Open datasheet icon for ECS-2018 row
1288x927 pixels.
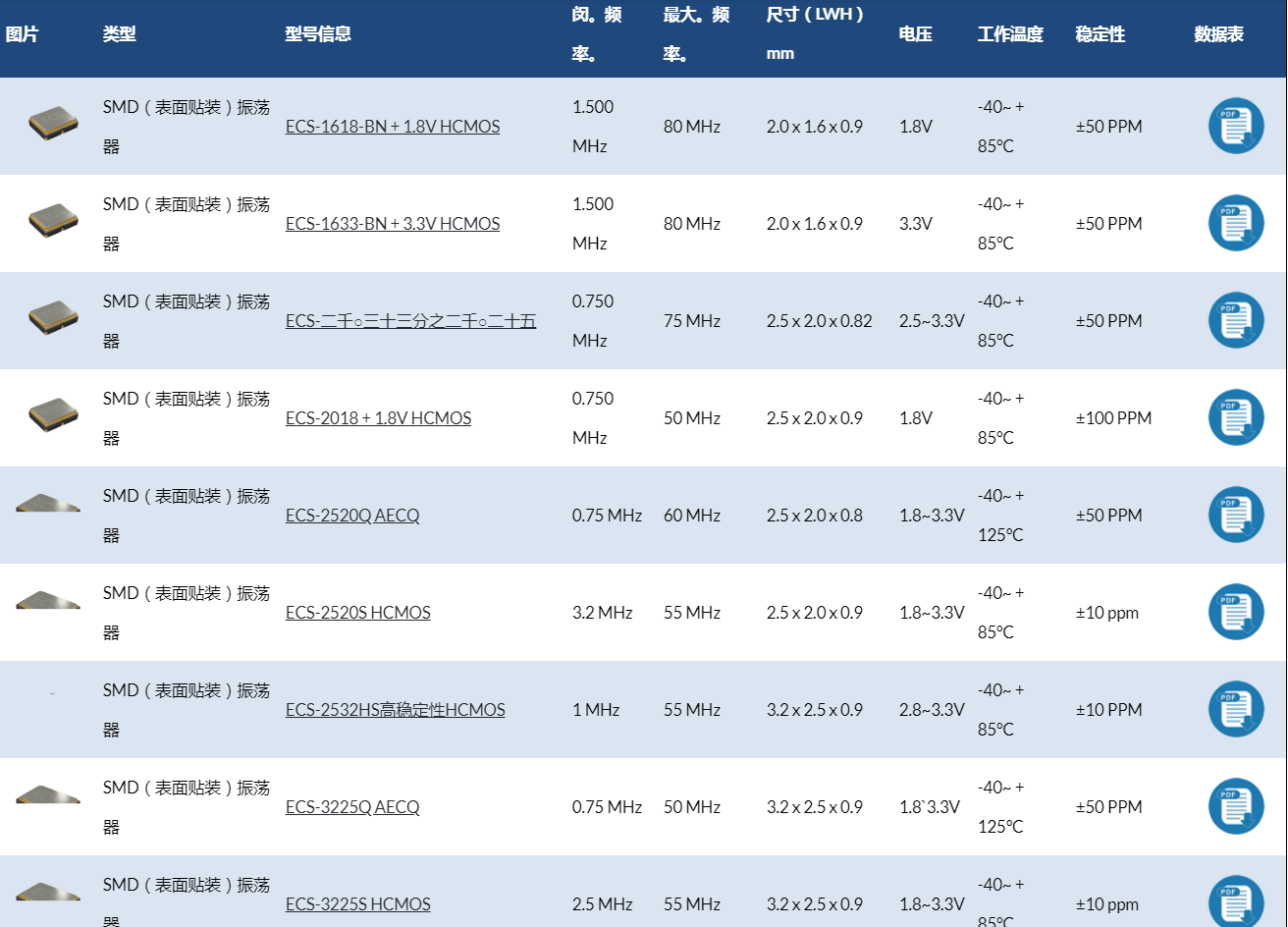(1235, 417)
